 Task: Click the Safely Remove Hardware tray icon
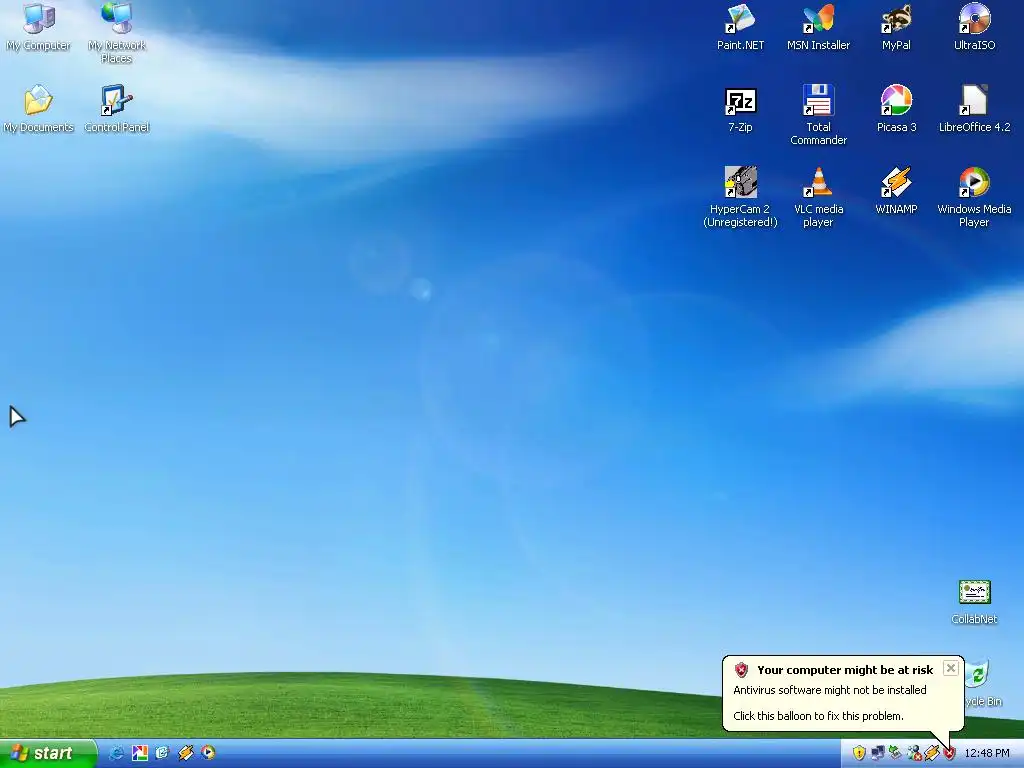pyautogui.click(x=895, y=754)
